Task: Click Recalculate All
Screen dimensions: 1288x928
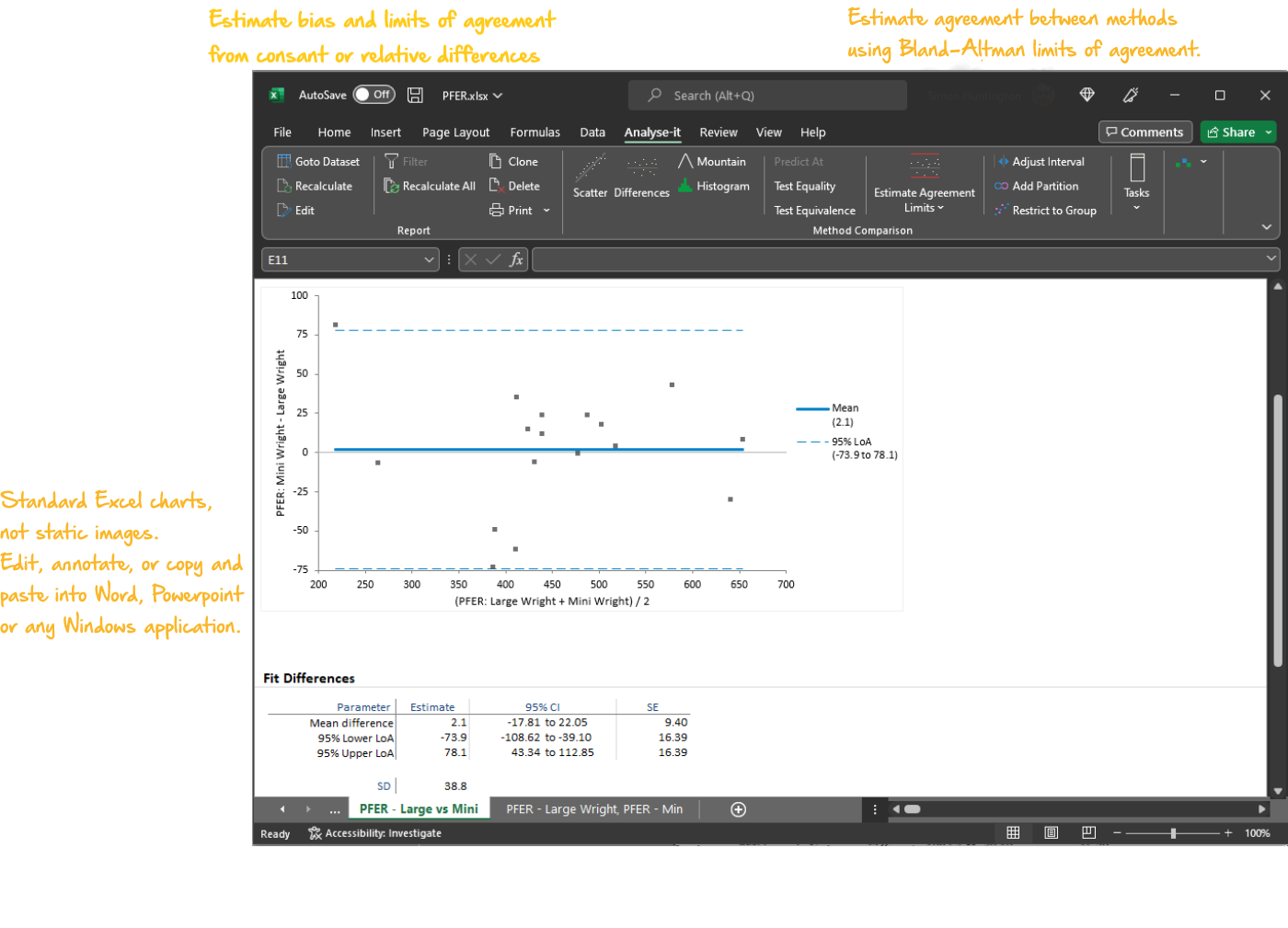Action: click(x=430, y=186)
